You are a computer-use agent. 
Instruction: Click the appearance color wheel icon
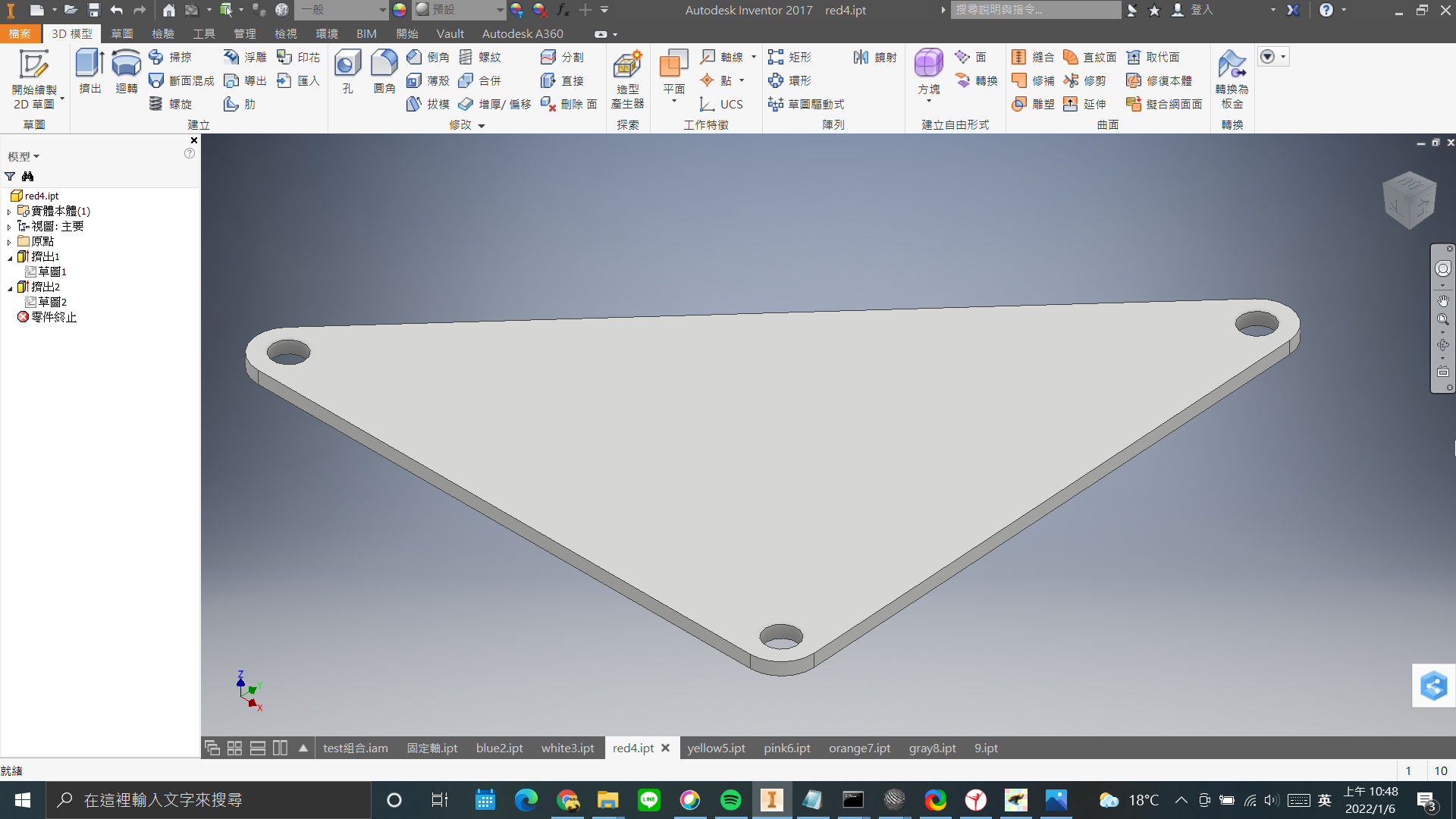tap(399, 10)
